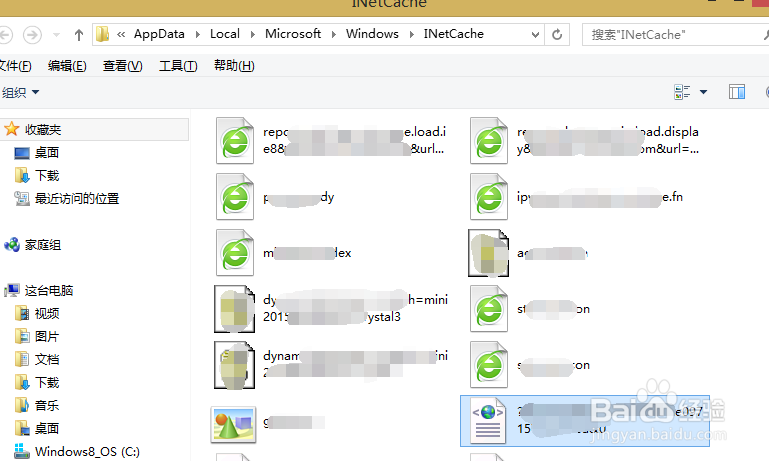Select file with h=mini in name
Image resolution: width=769 pixels, height=461 pixels.
(x=332, y=309)
